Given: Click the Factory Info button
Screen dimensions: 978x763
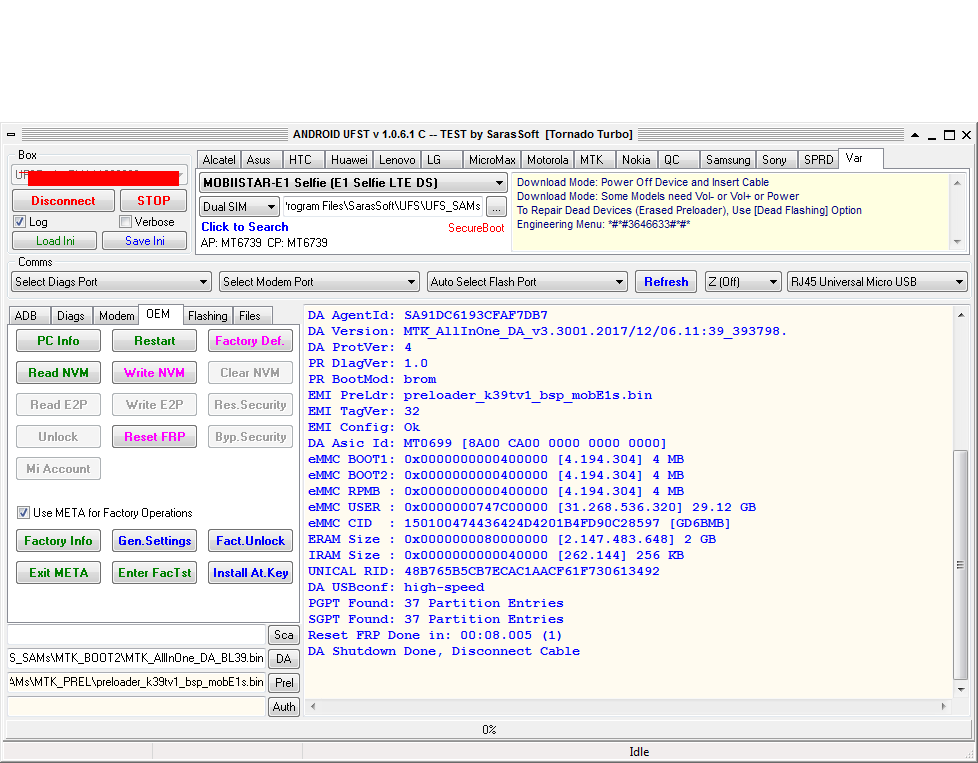Looking at the screenshot, I should tap(58, 541).
